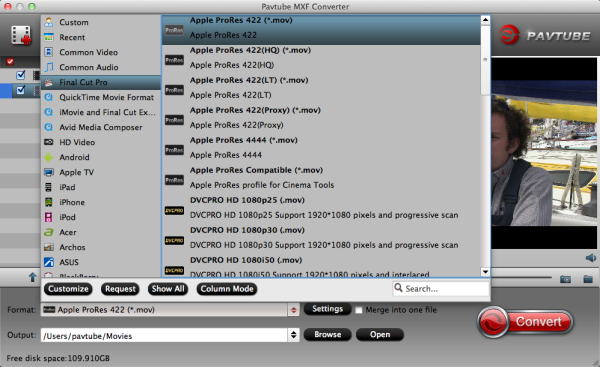Click the iPod device icon
The width and height of the screenshot is (600, 367).
pos(49,217)
